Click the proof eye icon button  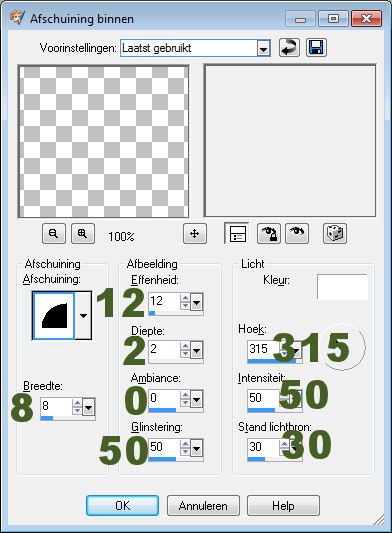tap(297, 234)
